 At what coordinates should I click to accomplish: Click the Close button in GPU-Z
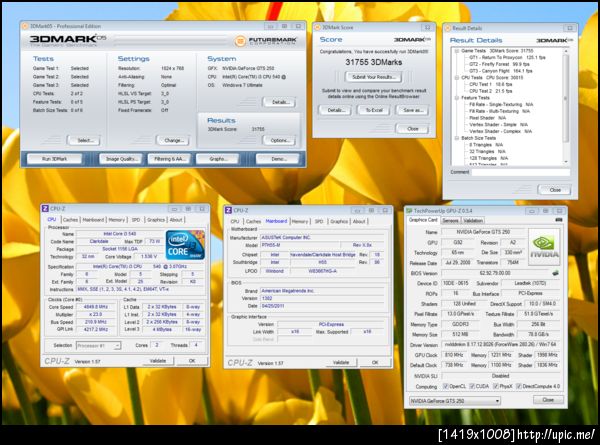(548, 400)
